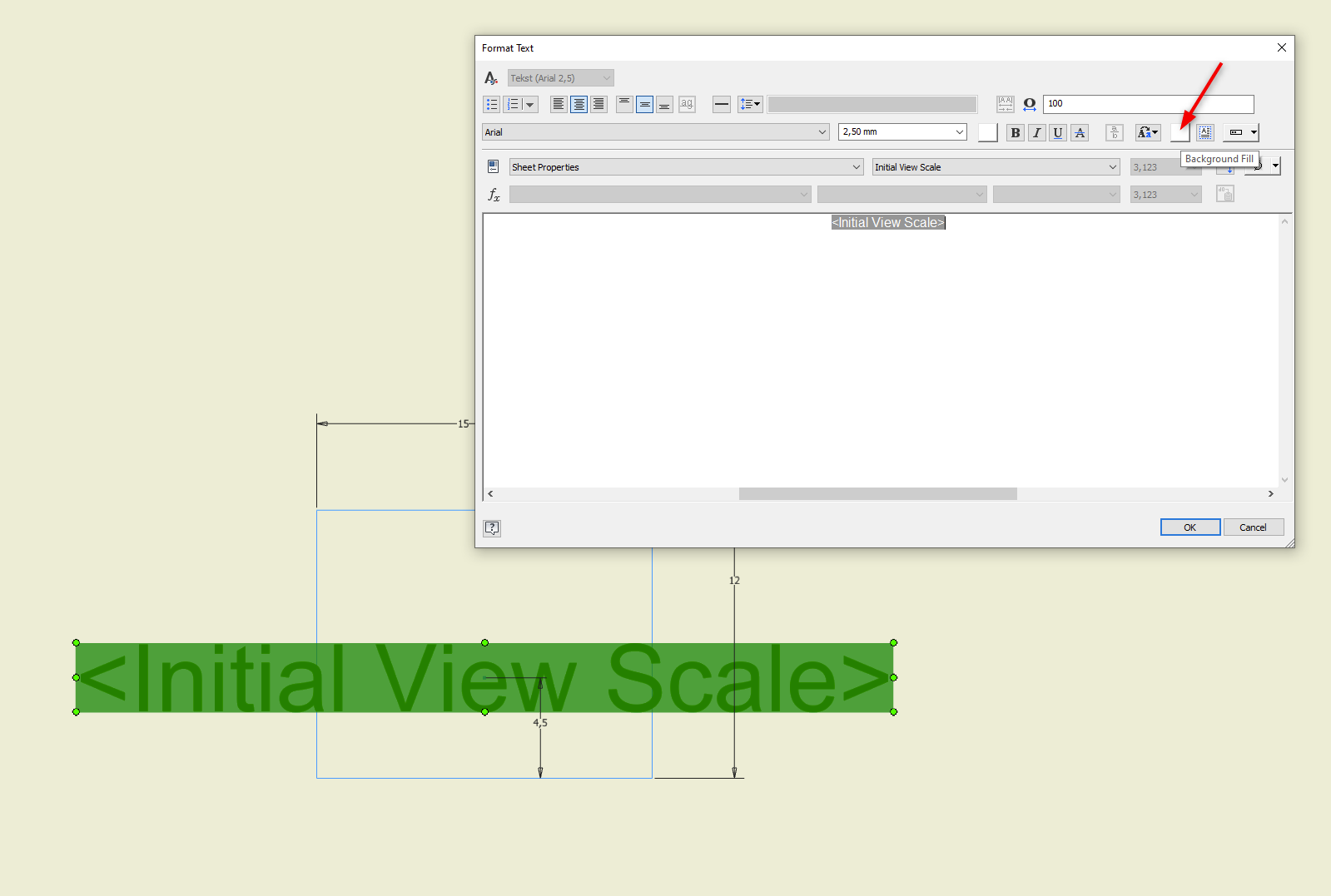Set right text justification
Screen dimensions: 1331x896
coord(598,104)
